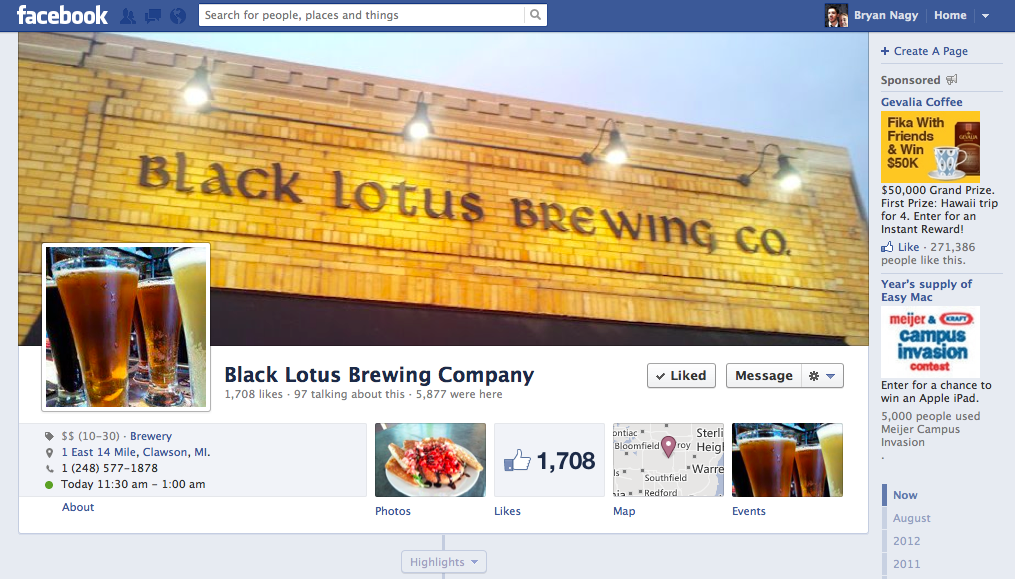Expand the Highlights dropdown
The width and height of the screenshot is (1015, 579).
pos(443,562)
